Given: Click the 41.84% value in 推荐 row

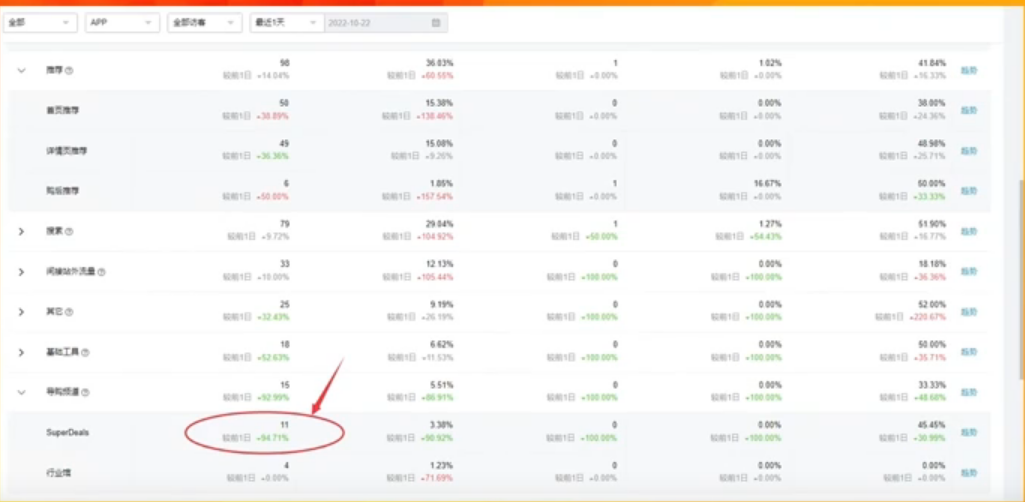Looking at the screenshot, I should [931, 63].
